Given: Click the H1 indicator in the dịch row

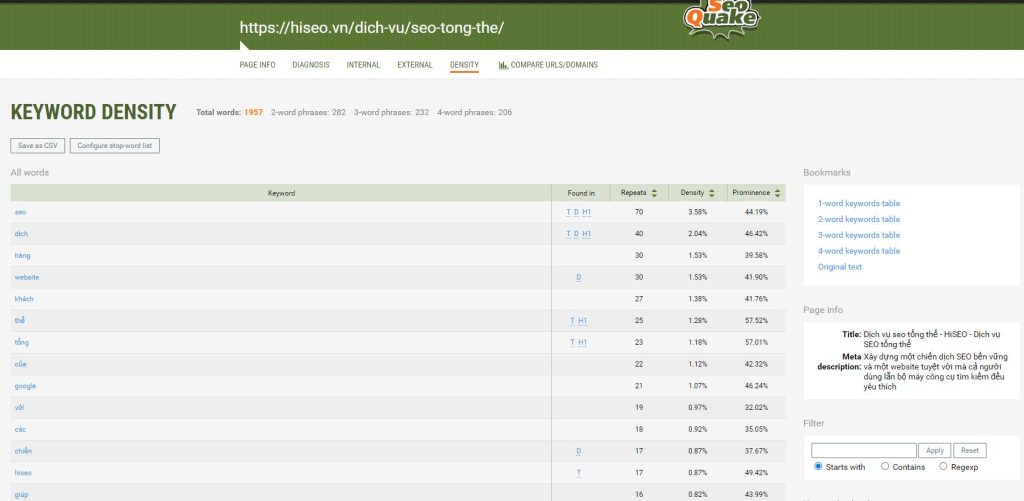Looking at the screenshot, I should click(x=587, y=234).
